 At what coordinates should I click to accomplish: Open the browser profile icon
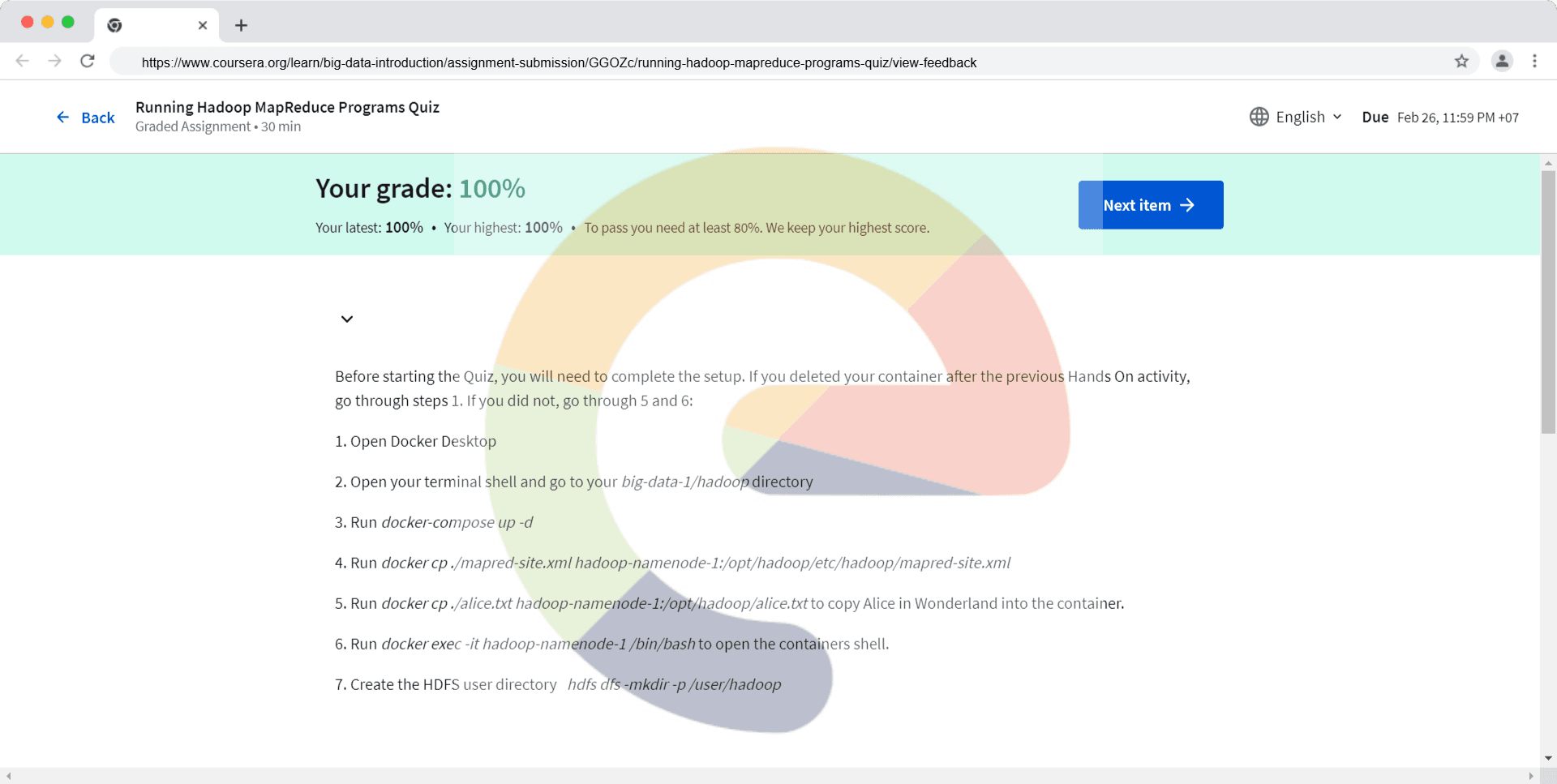(x=1502, y=61)
